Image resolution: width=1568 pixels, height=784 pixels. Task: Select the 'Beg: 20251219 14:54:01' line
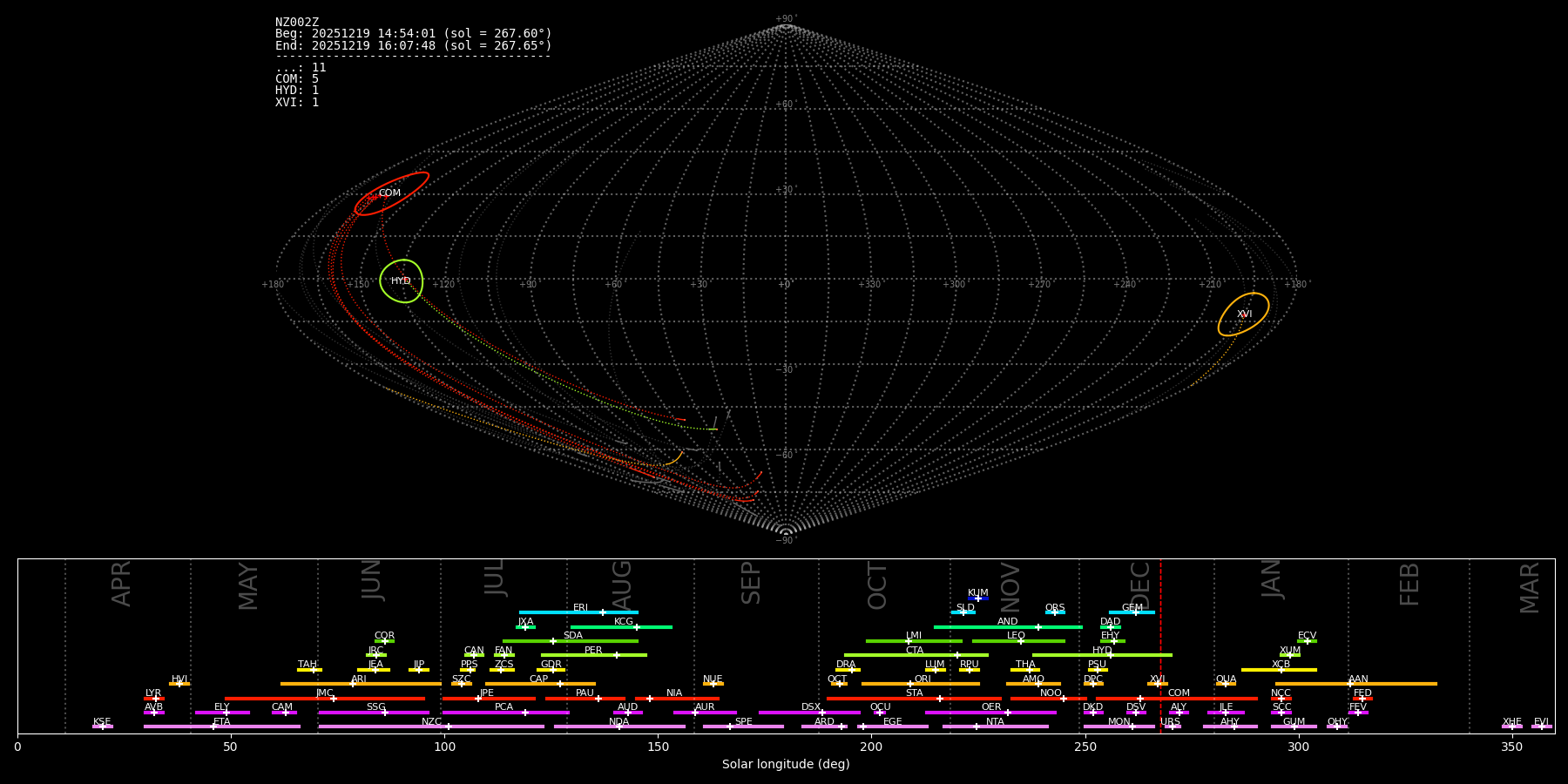point(414,33)
